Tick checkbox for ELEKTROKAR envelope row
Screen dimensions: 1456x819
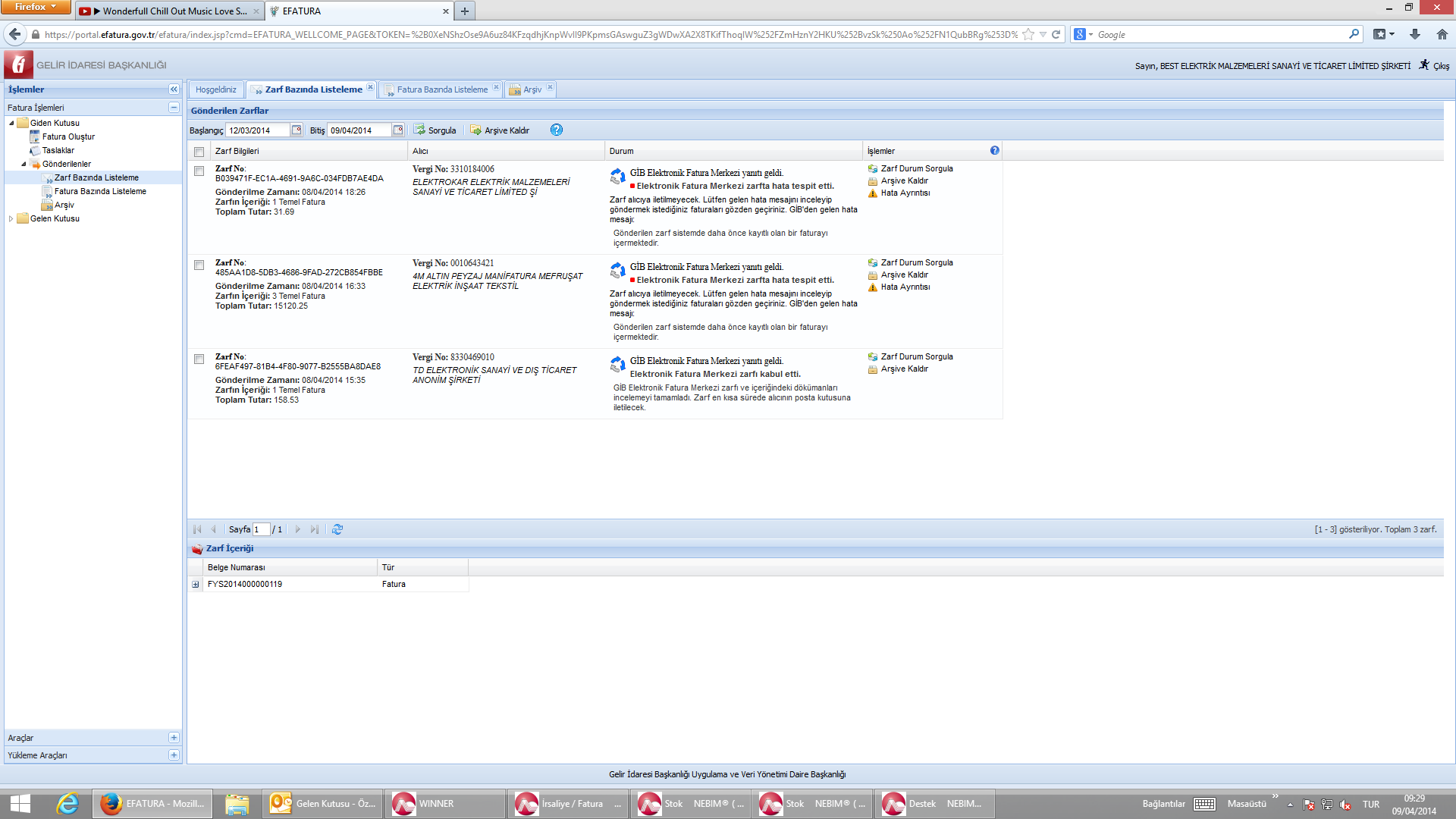coord(199,171)
